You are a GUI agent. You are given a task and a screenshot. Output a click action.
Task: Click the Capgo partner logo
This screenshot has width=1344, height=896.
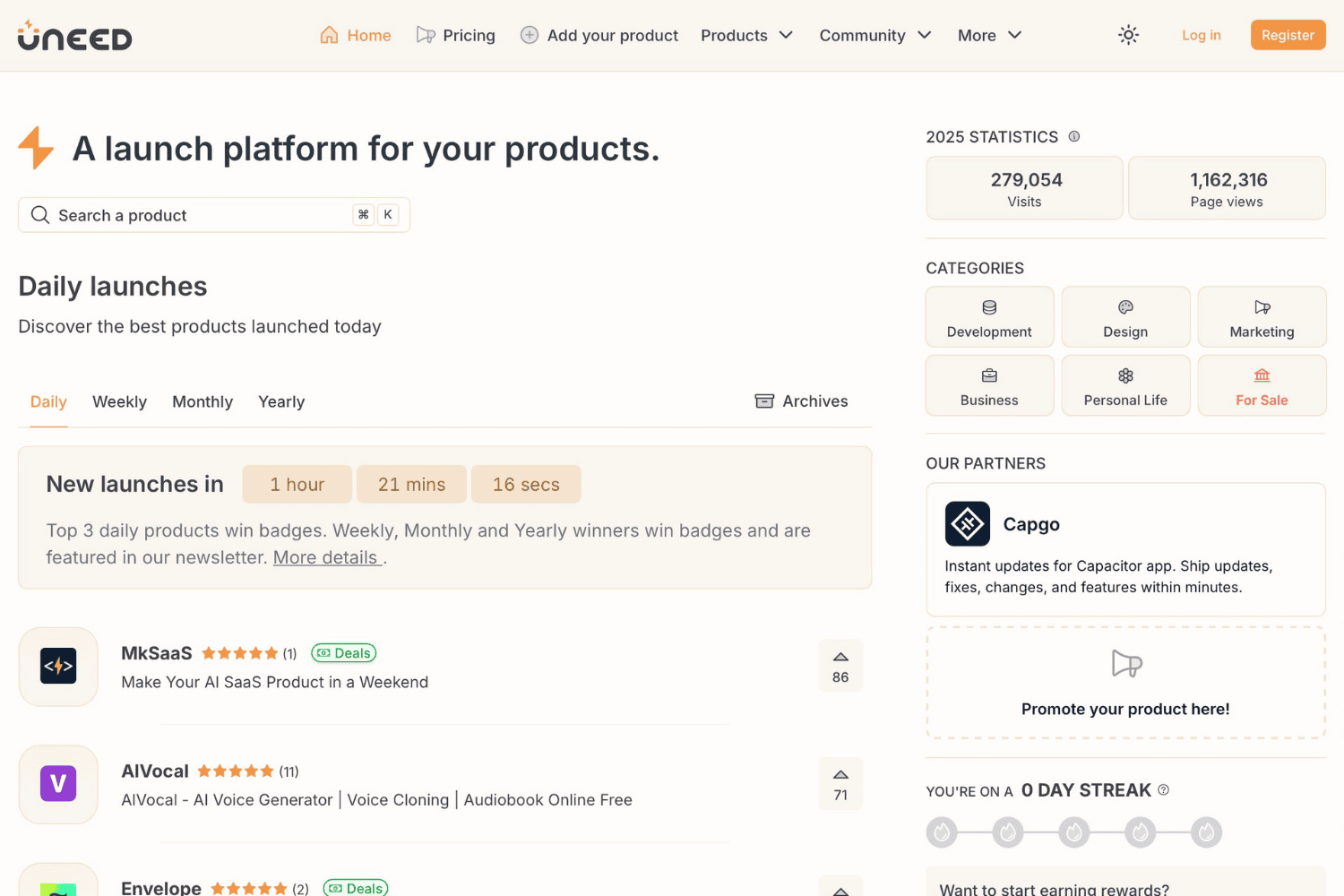(x=967, y=524)
